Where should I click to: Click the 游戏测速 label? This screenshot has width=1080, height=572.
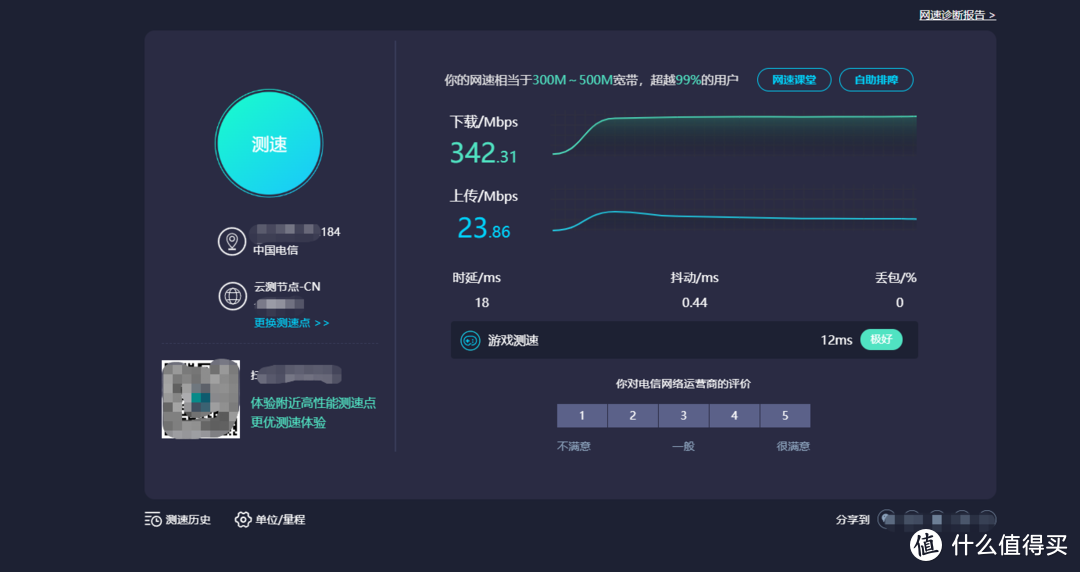click(513, 340)
